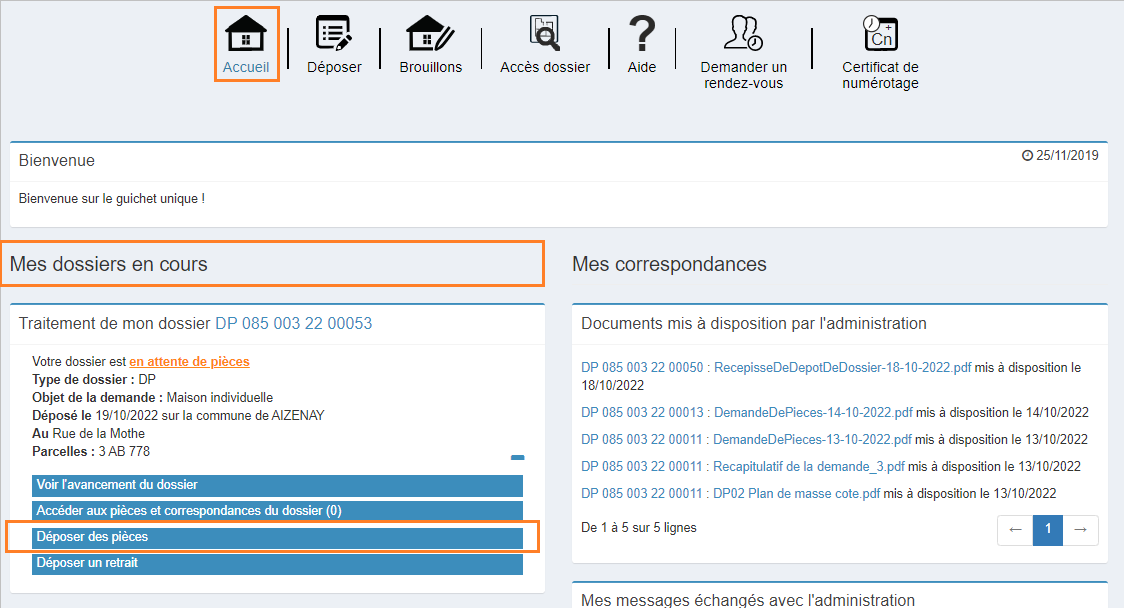This screenshot has height=608, width=1124.
Task: Click the 'Déposé le 19/10/2022' line
Action: pos(178,415)
